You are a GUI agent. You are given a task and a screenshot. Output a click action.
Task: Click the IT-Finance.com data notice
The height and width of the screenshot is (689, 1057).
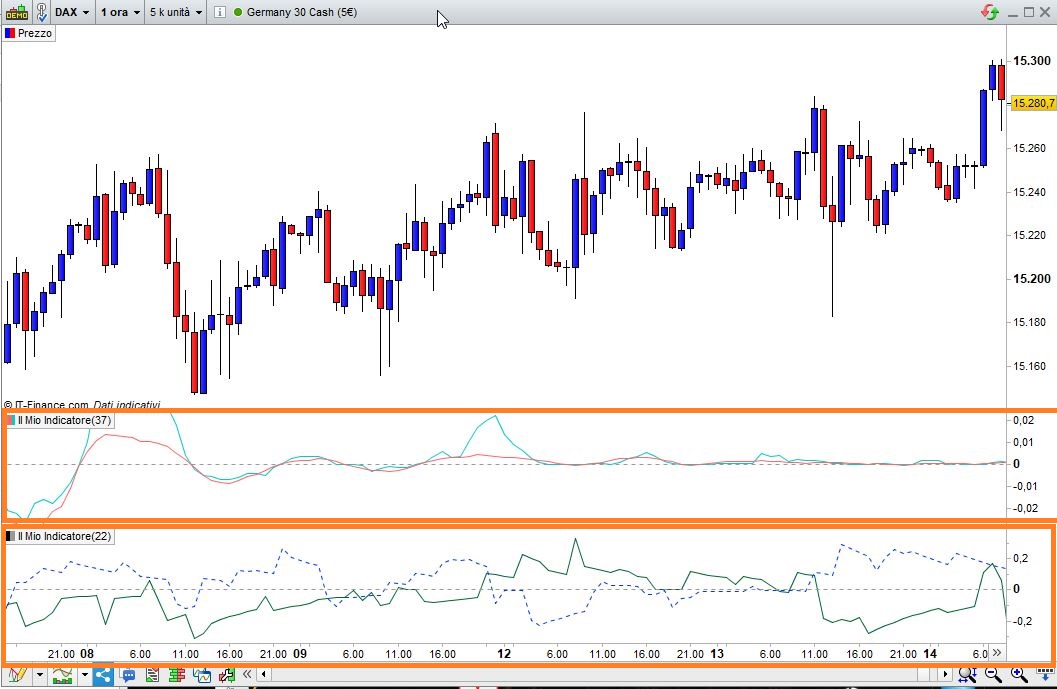tap(82, 405)
